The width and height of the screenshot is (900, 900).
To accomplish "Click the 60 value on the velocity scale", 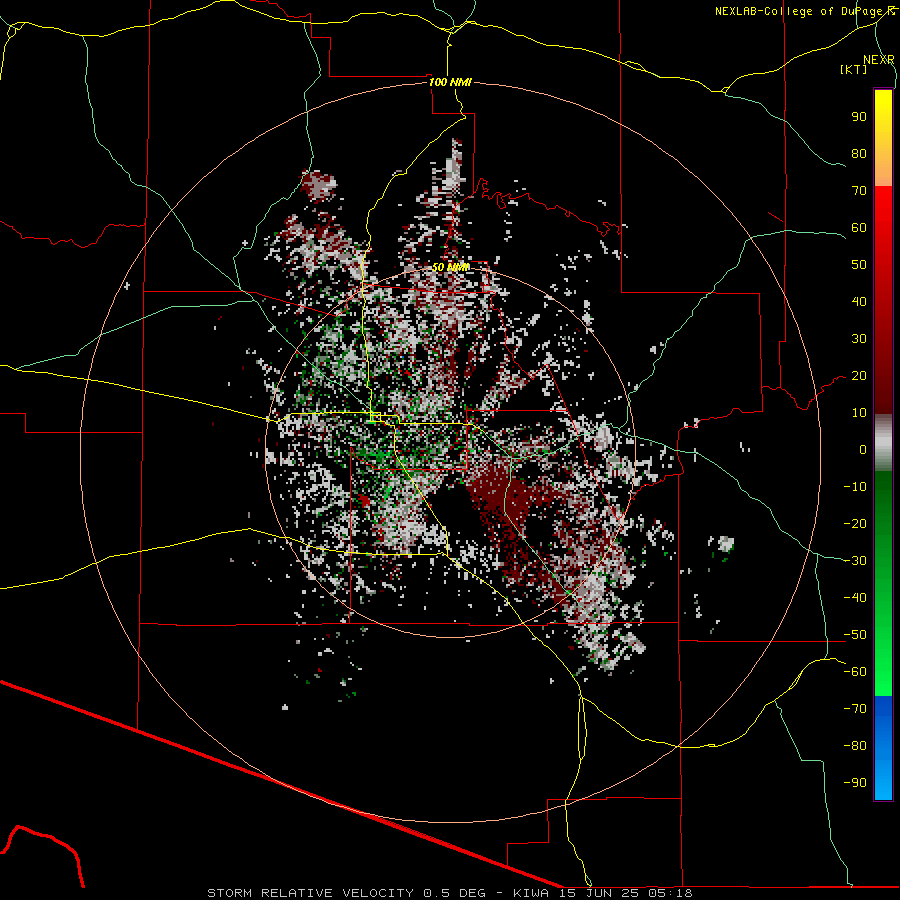I will click(859, 228).
